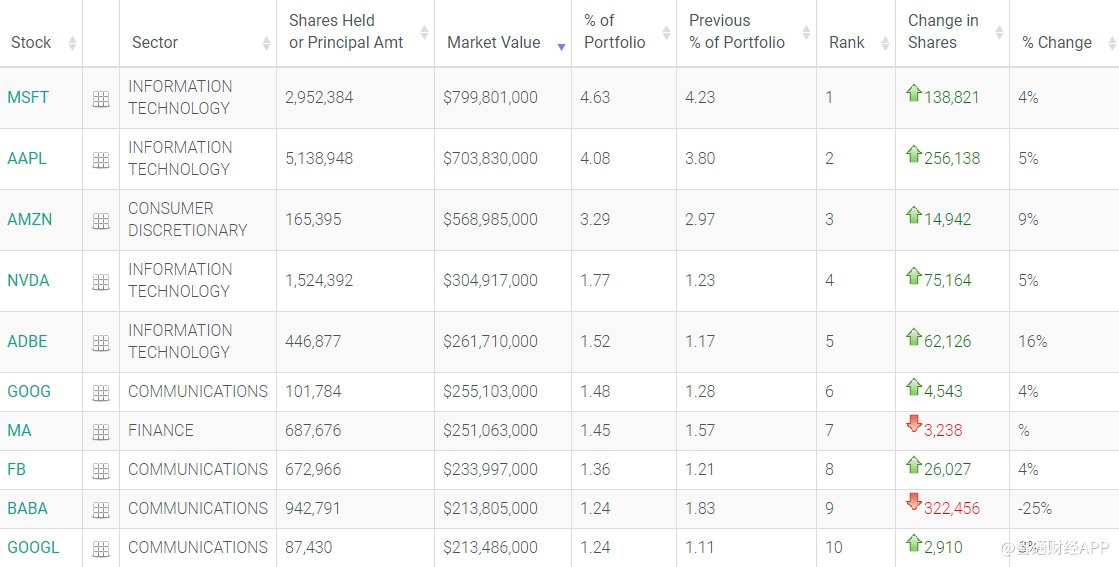Open the grid icon in the AMZN row
1119x567 pixels.
pyautogui.click(x=101, y=221)
